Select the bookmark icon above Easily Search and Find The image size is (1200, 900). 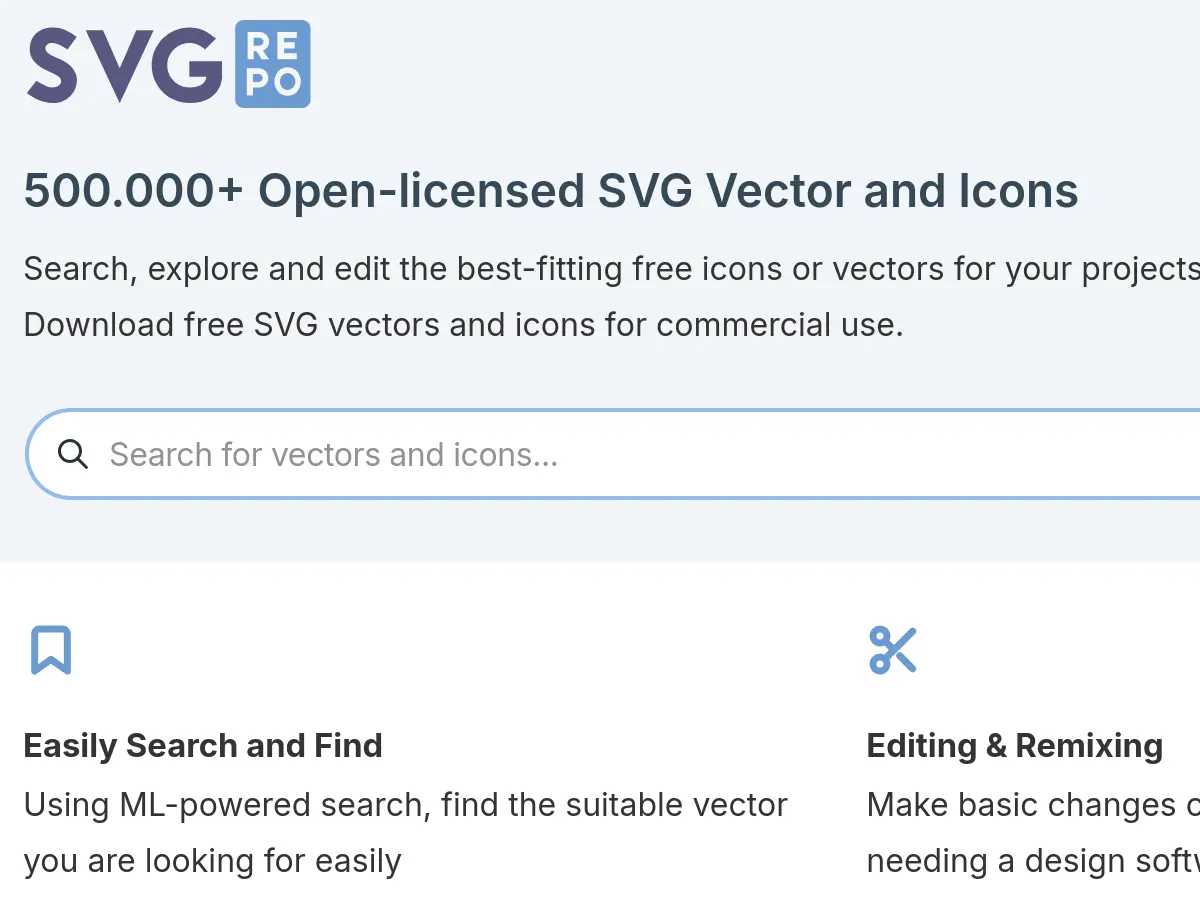(52, 650)
